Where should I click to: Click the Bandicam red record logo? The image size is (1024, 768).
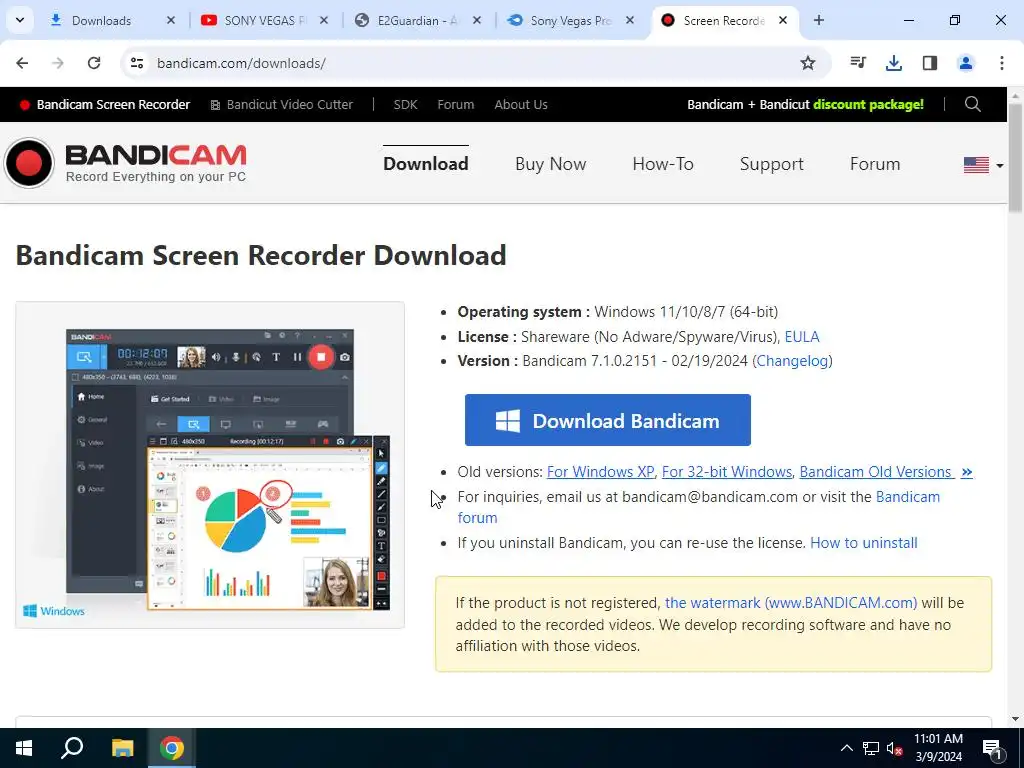click(29, 163)
